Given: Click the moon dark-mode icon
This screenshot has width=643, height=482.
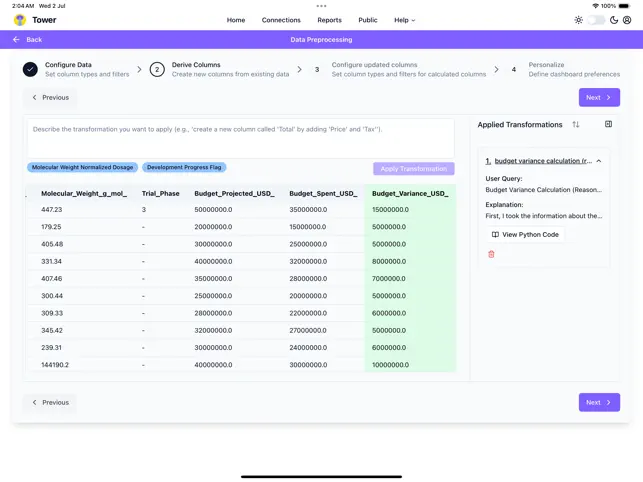Looking at the screenshot, I should (x=614, y=20).
